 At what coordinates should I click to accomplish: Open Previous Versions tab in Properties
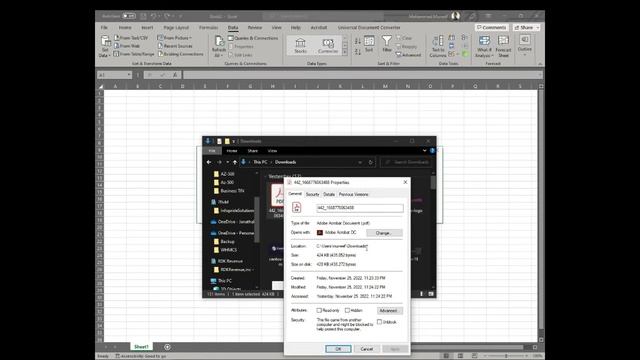353,194
